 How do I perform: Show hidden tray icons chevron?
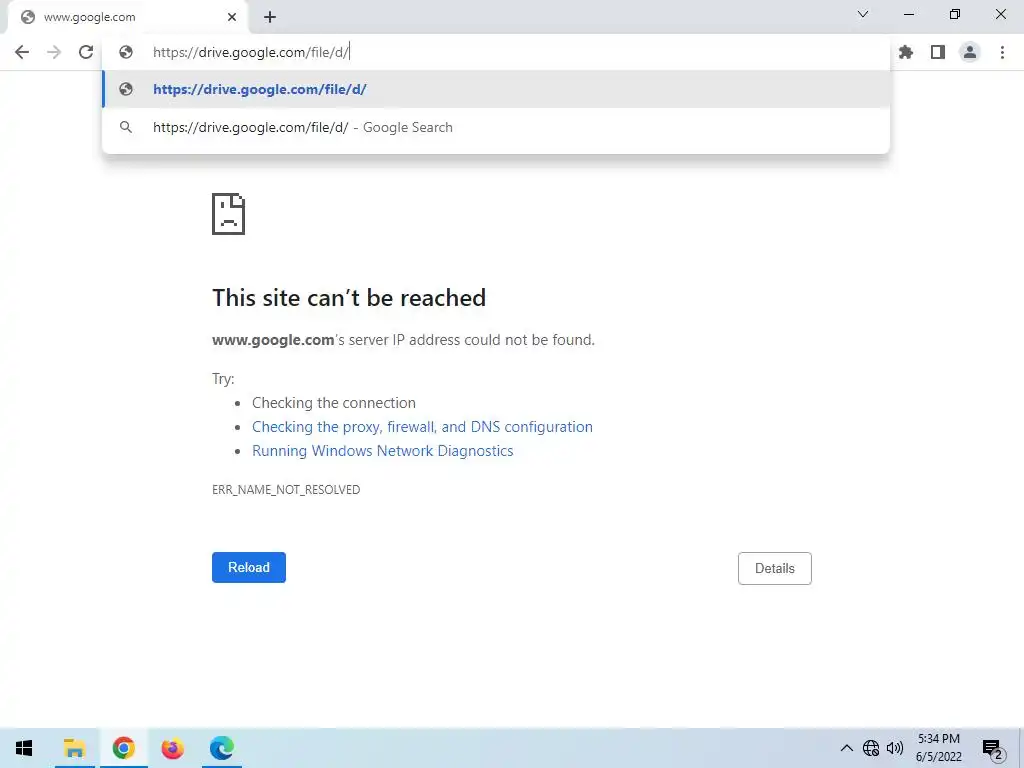(x=846, y=748)
